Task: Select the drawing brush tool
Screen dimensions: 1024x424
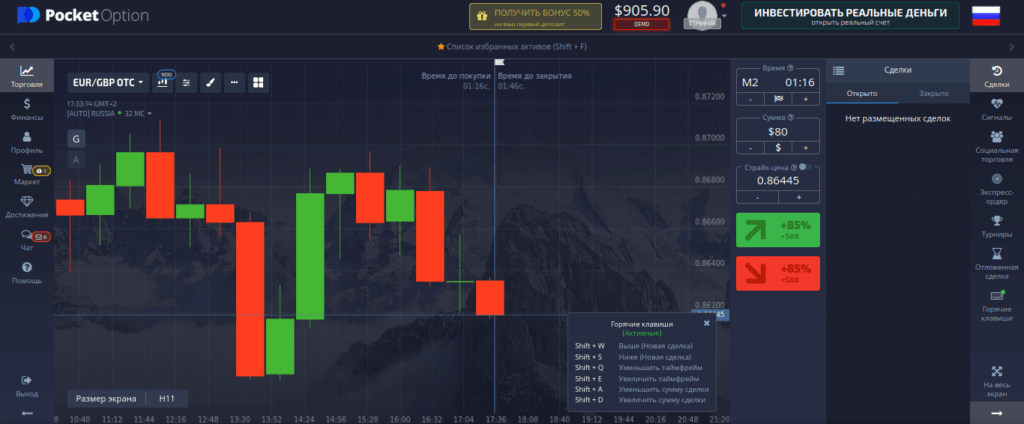Action: [x=210, y=82]
